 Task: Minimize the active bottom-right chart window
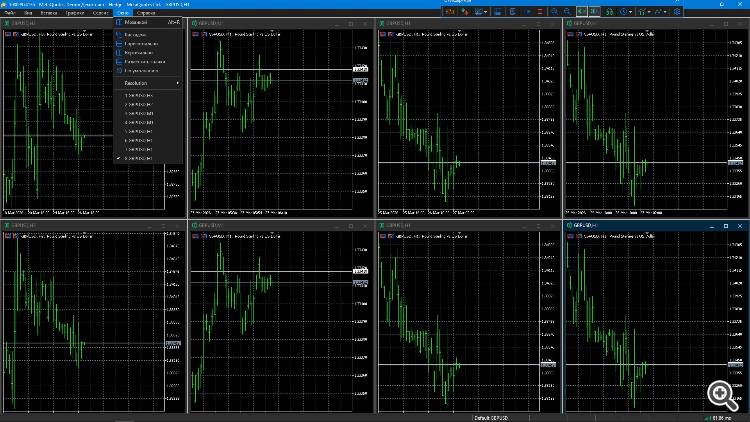[712, 225]
